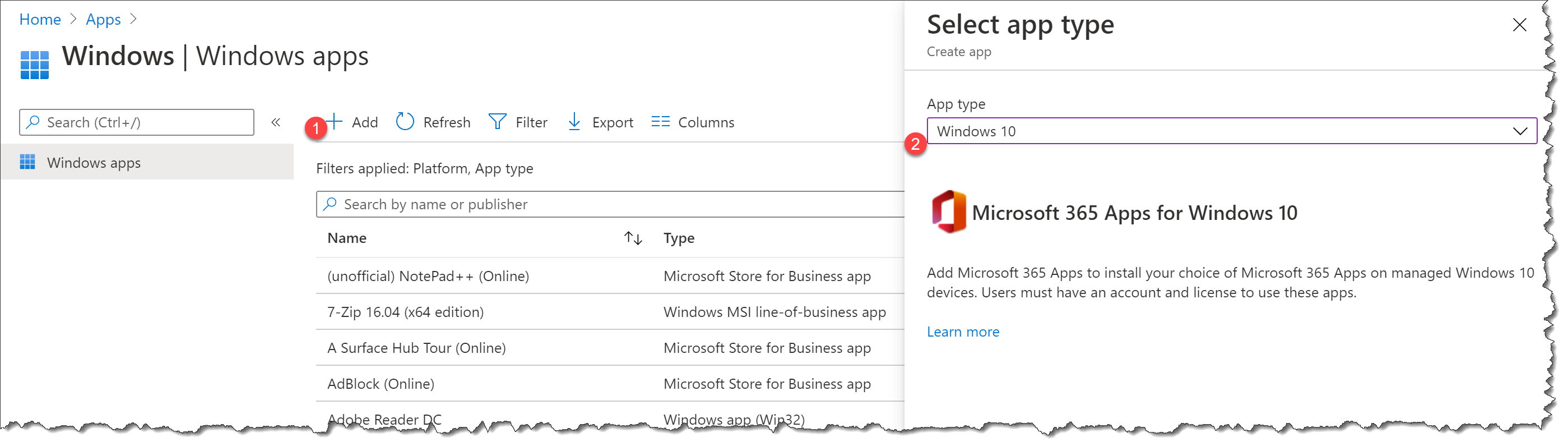
Task: Click the Search by name or publisher field
Action: (609, 204)
